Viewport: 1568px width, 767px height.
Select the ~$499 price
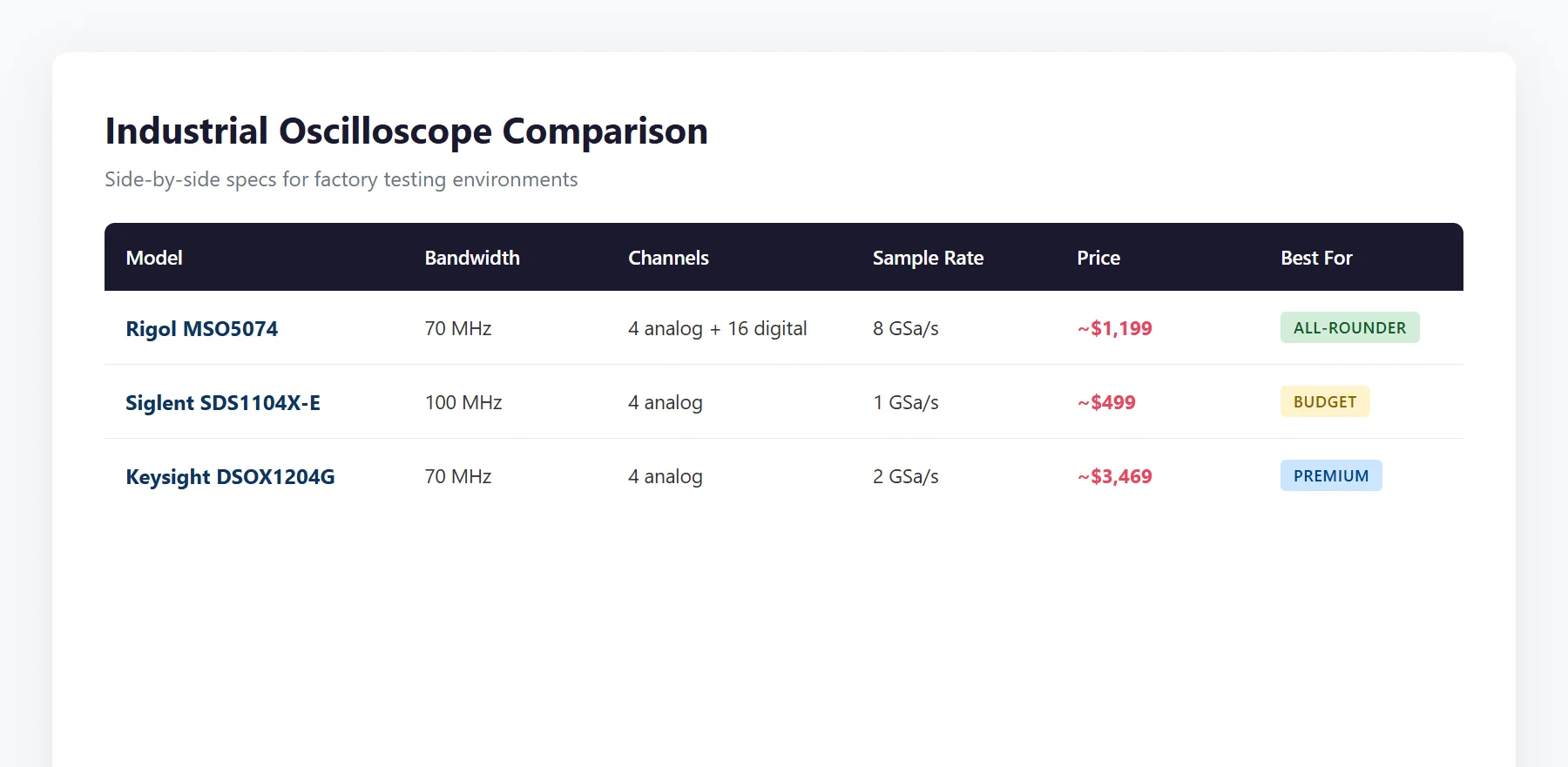(1106, 402)
